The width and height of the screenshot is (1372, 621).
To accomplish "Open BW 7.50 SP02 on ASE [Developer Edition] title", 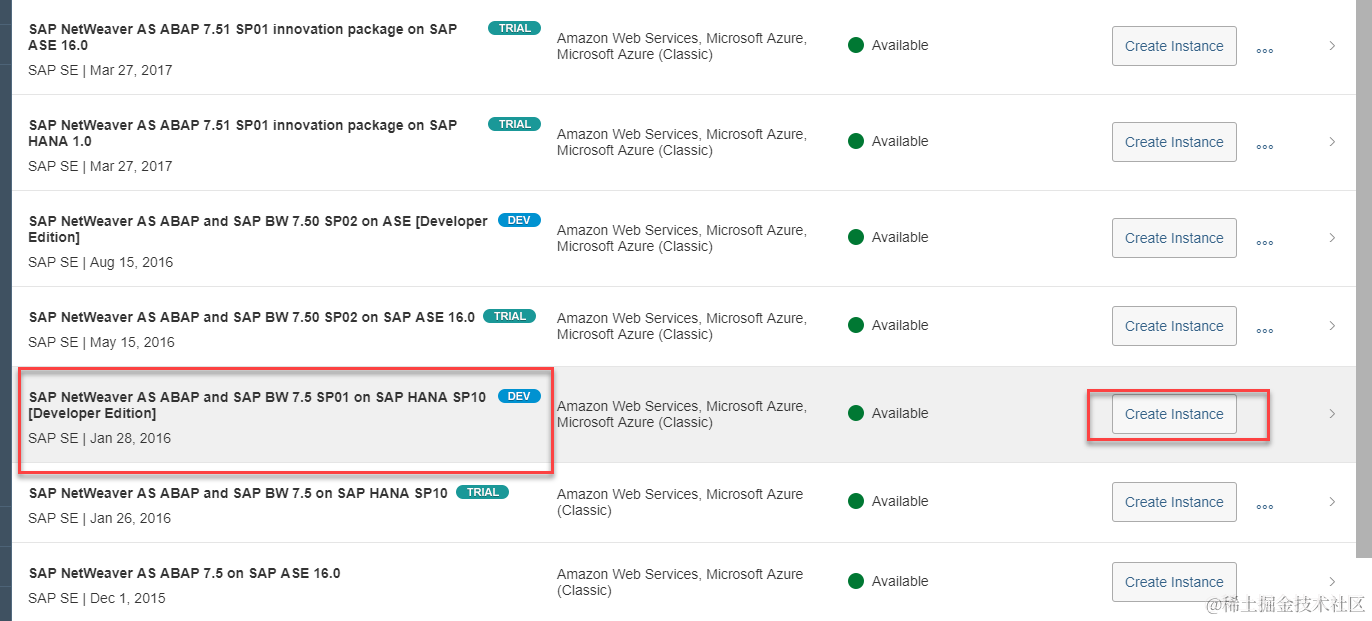I will pos(258,229).
